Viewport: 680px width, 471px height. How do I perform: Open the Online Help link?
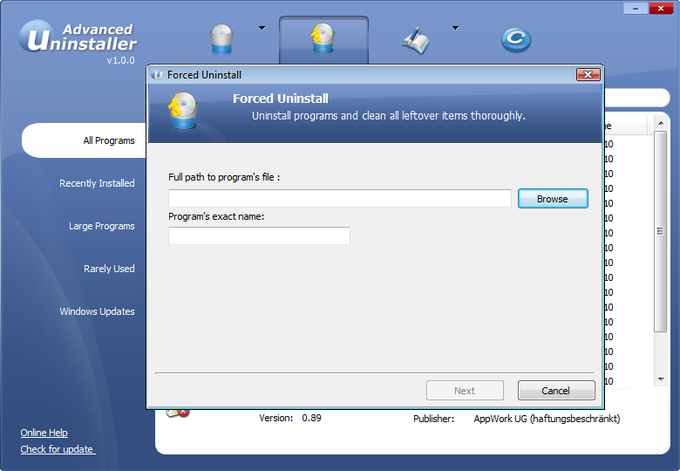(x=44, y=432)
